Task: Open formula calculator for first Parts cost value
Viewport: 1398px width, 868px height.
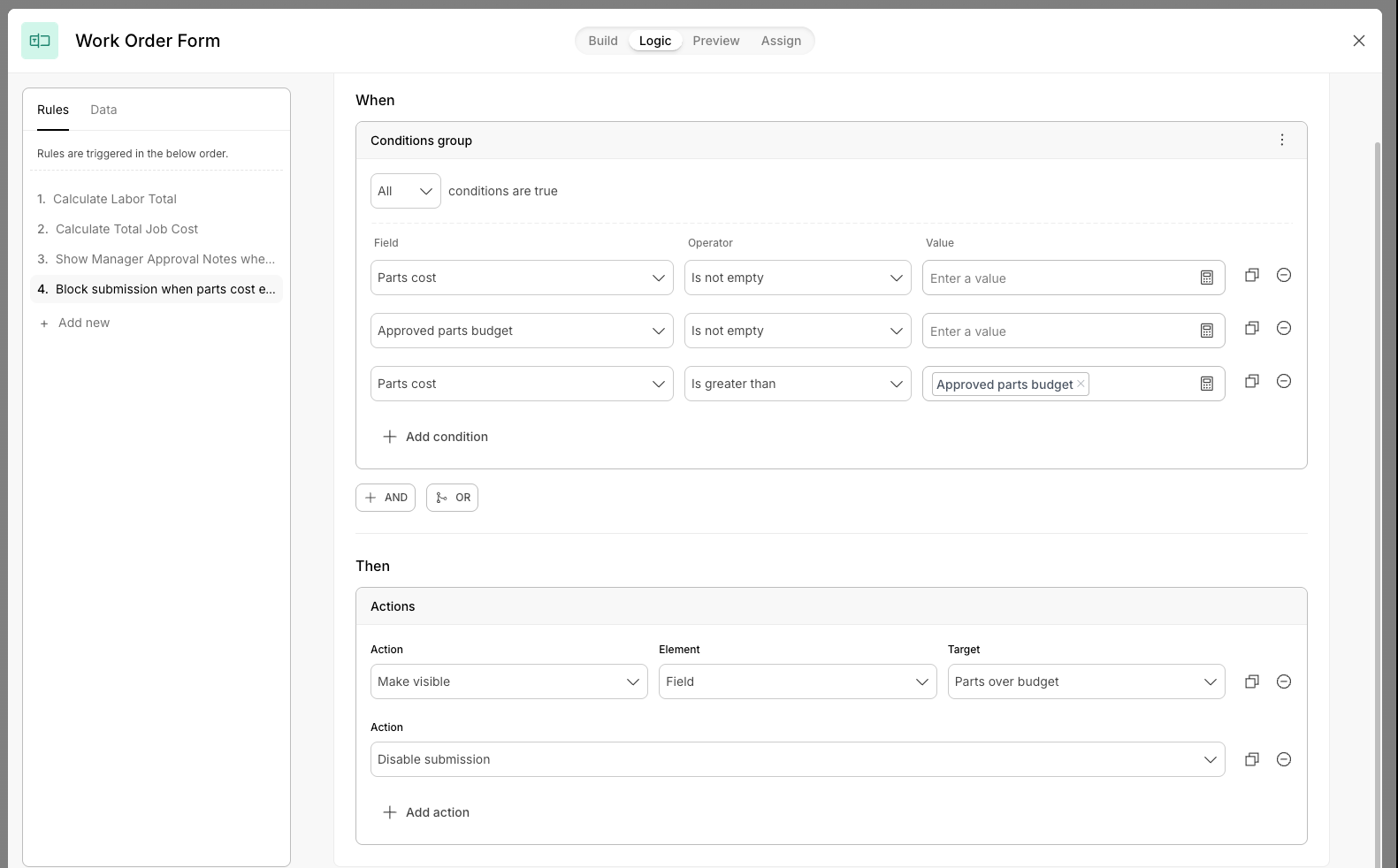Action: tap(1207, 278)
